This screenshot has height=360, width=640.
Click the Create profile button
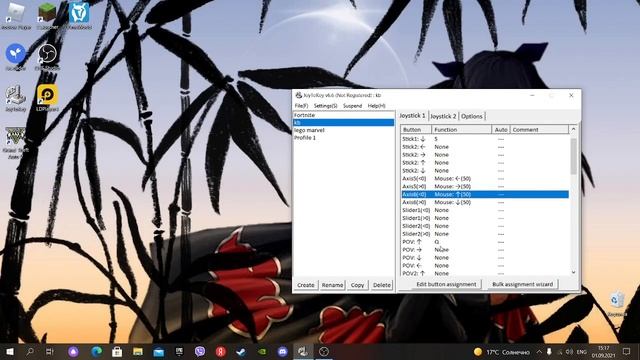point(306,285)
